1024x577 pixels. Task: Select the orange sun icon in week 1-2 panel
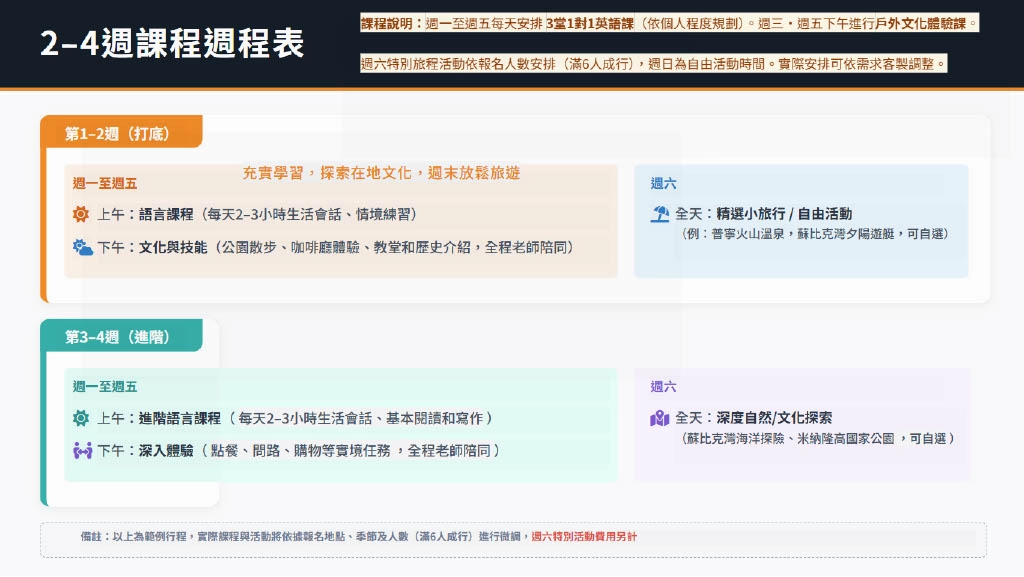pos(80,213)
